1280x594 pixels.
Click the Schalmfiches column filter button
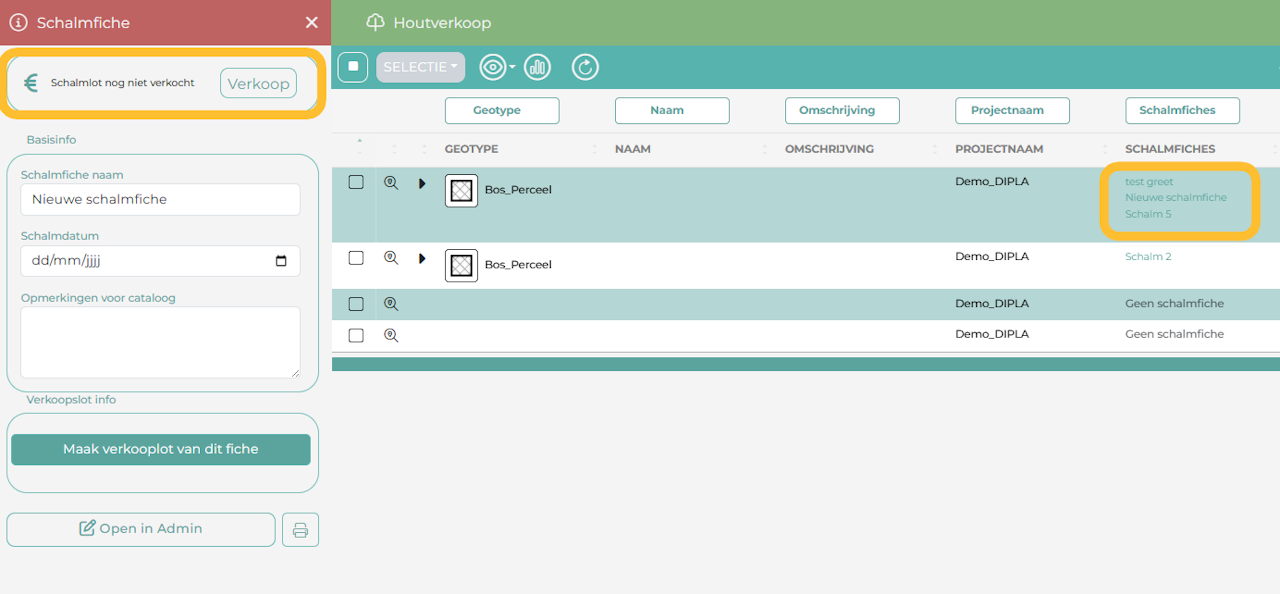(1182, 110)
